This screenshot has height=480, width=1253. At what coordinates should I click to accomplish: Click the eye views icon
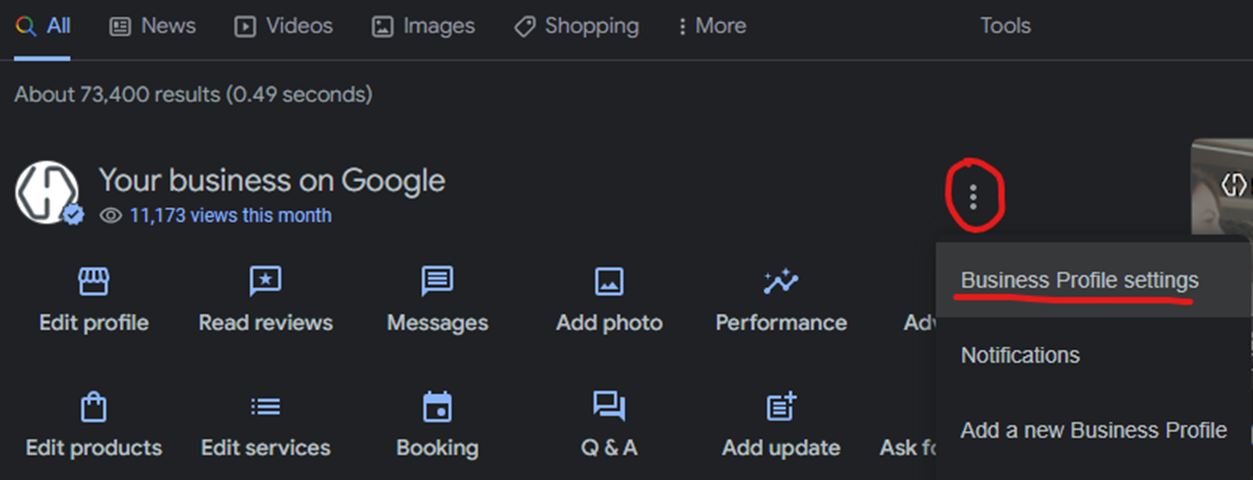(x=111, y=215)
